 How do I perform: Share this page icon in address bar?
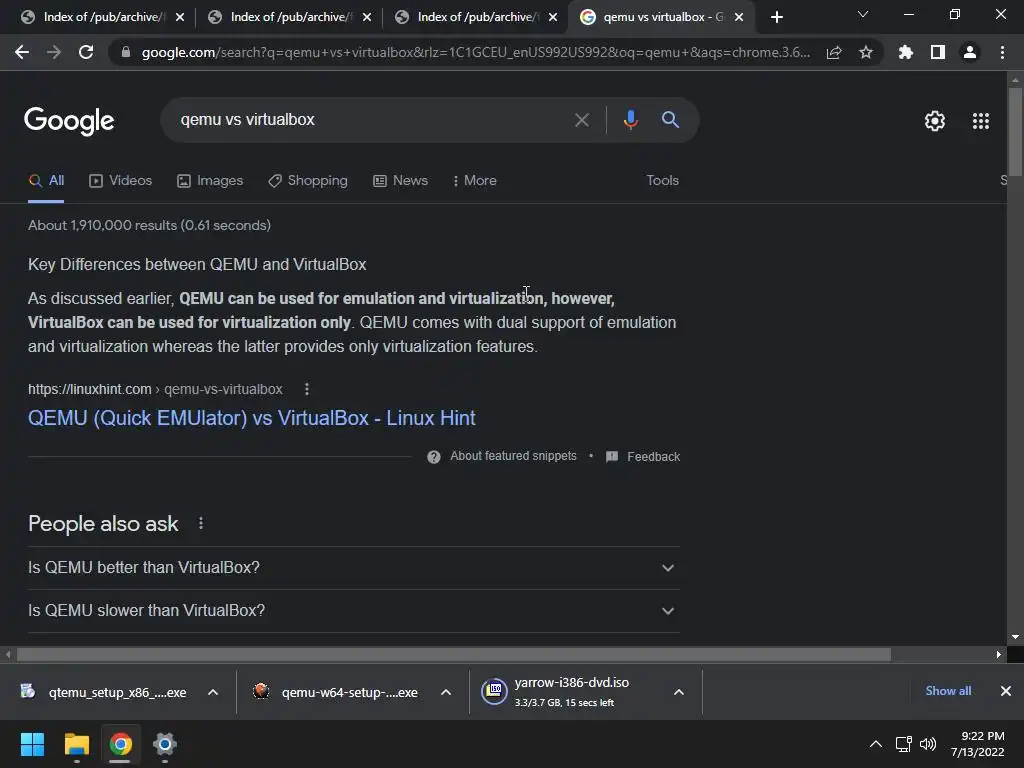(834, 53)
